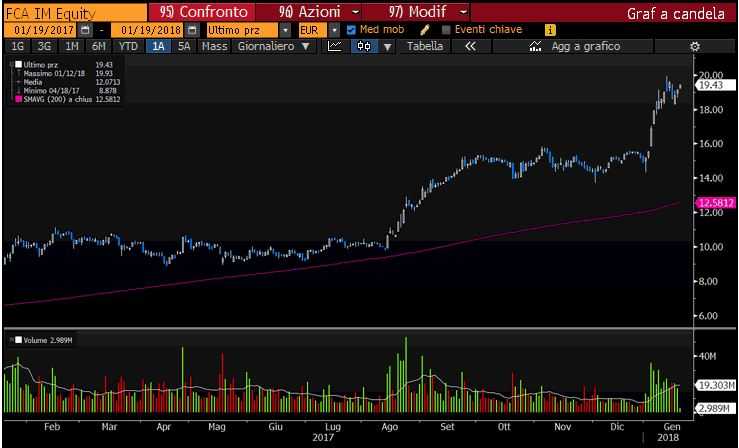The image size is (739, 448).
Task: Click the Media 12.0713 legend row
Action: tap(67, 82)
